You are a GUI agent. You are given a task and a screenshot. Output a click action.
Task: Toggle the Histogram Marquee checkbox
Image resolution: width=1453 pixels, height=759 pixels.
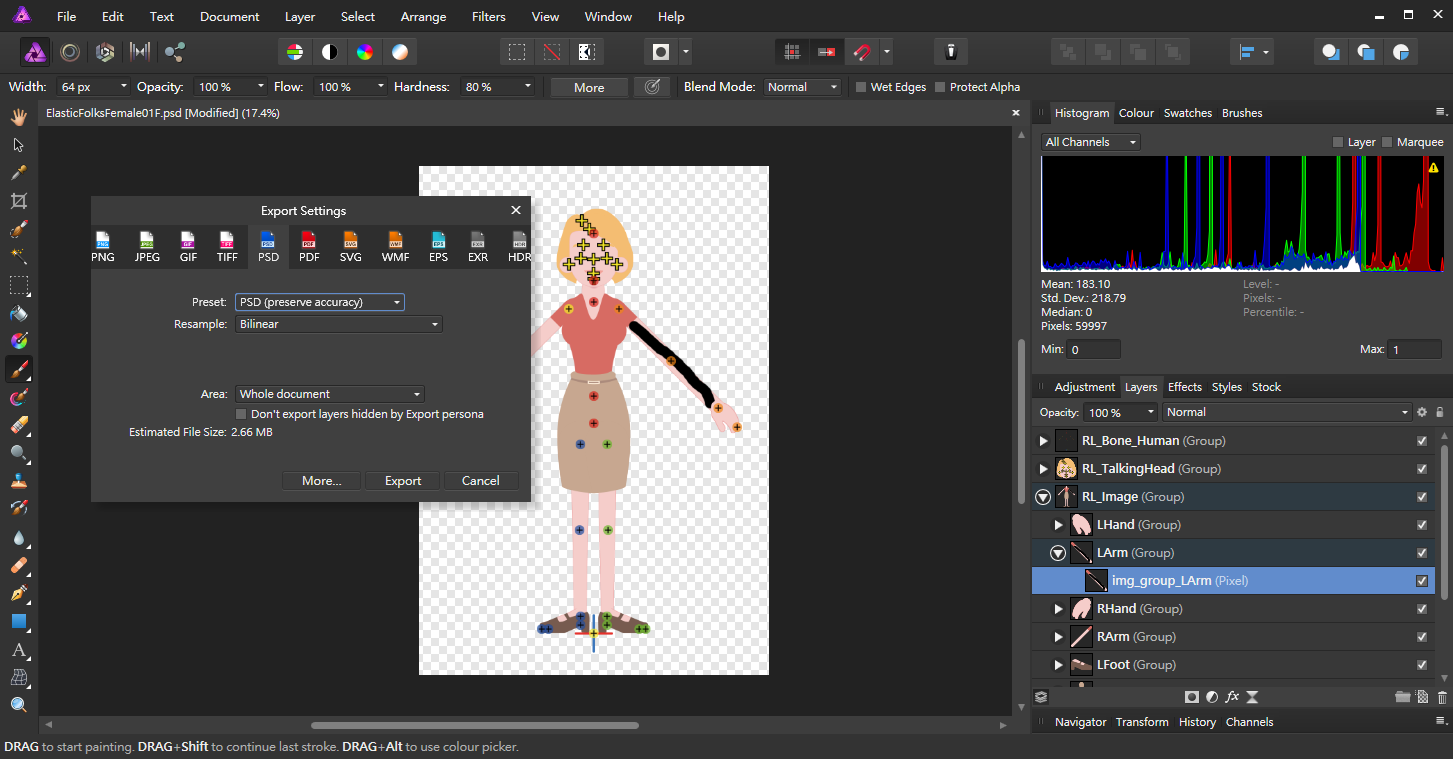(1387, 142)
